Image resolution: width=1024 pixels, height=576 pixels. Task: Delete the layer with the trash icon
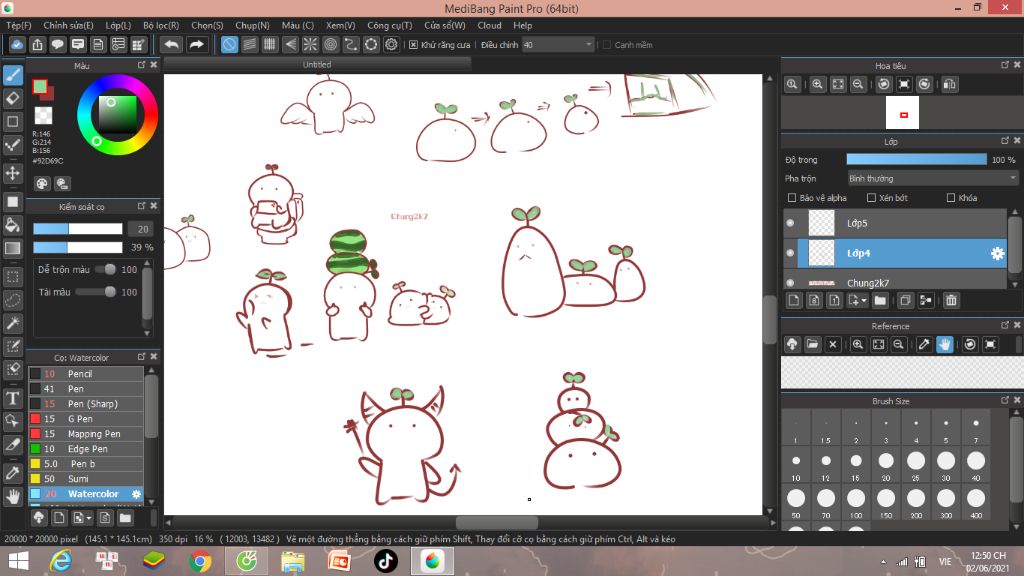click(951, 300)
